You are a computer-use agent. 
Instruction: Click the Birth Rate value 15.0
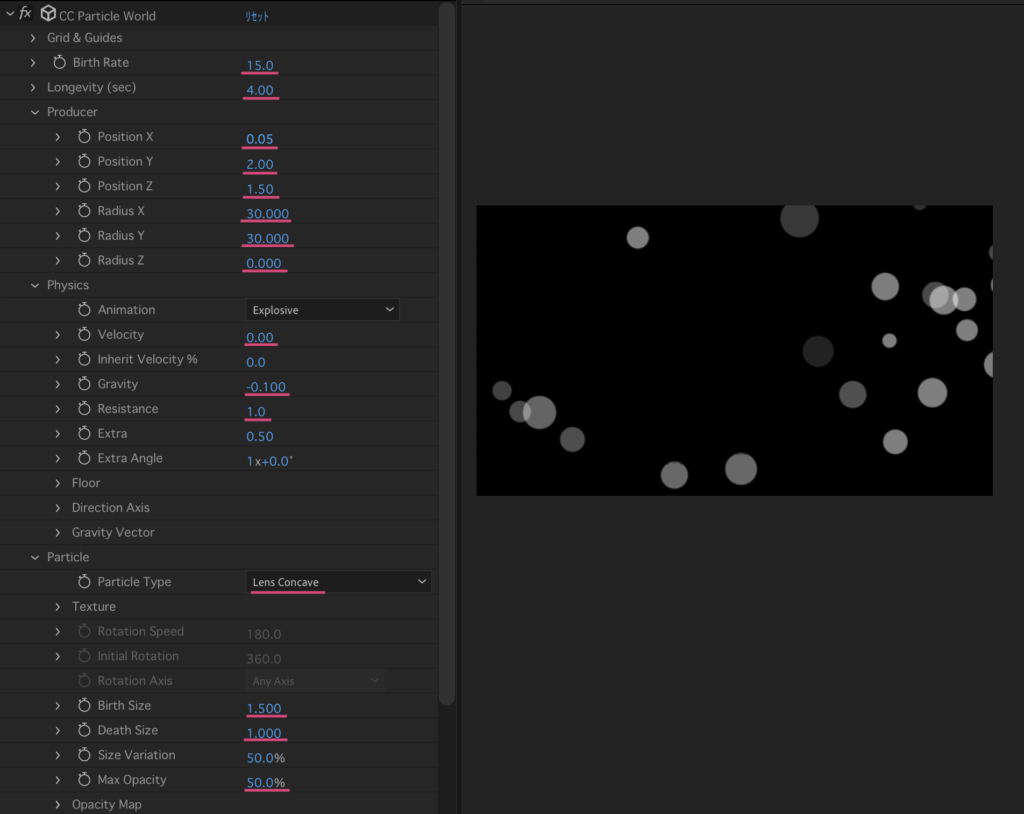(258, 63)
